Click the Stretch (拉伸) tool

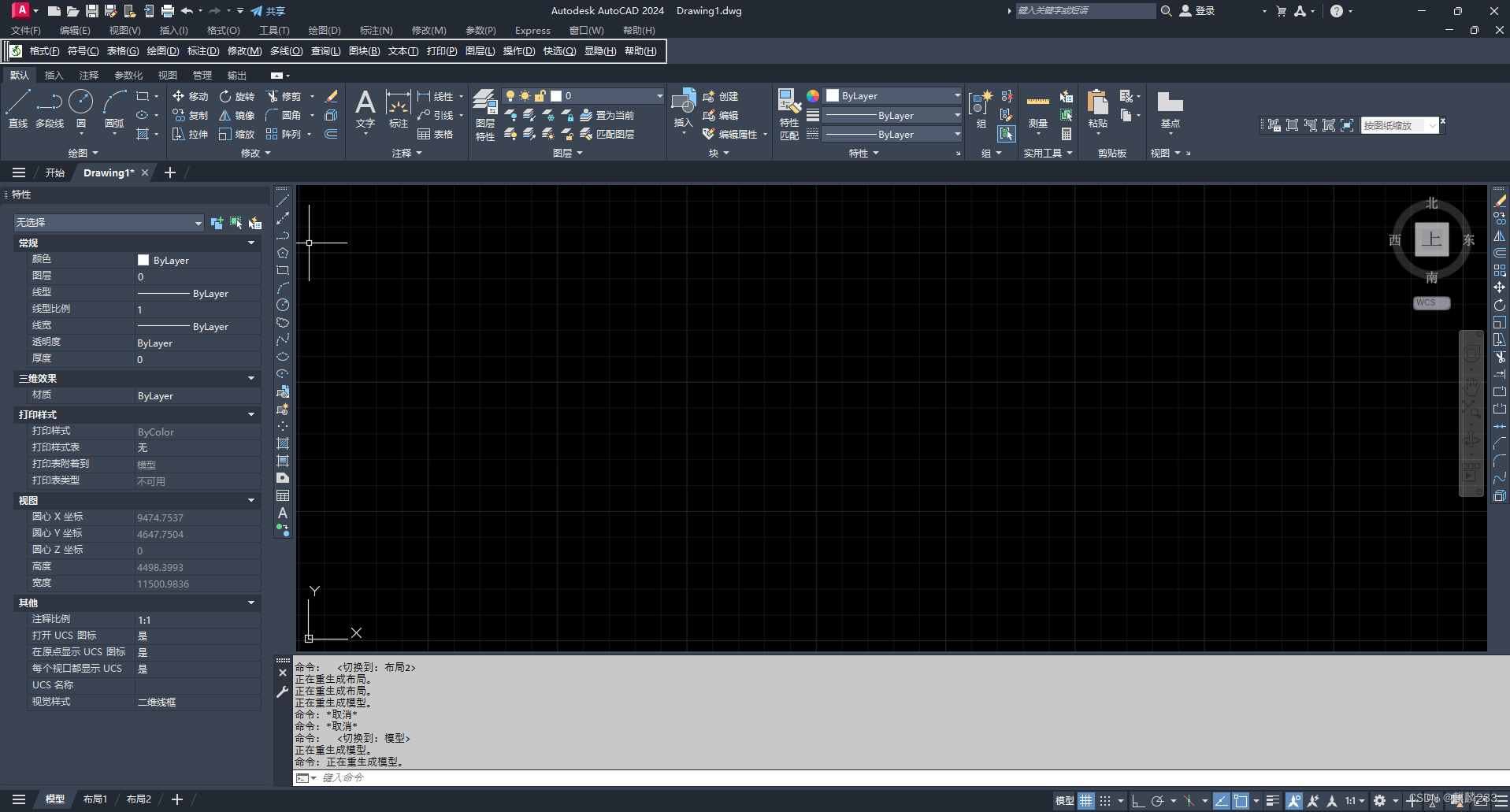click(190, 134)
